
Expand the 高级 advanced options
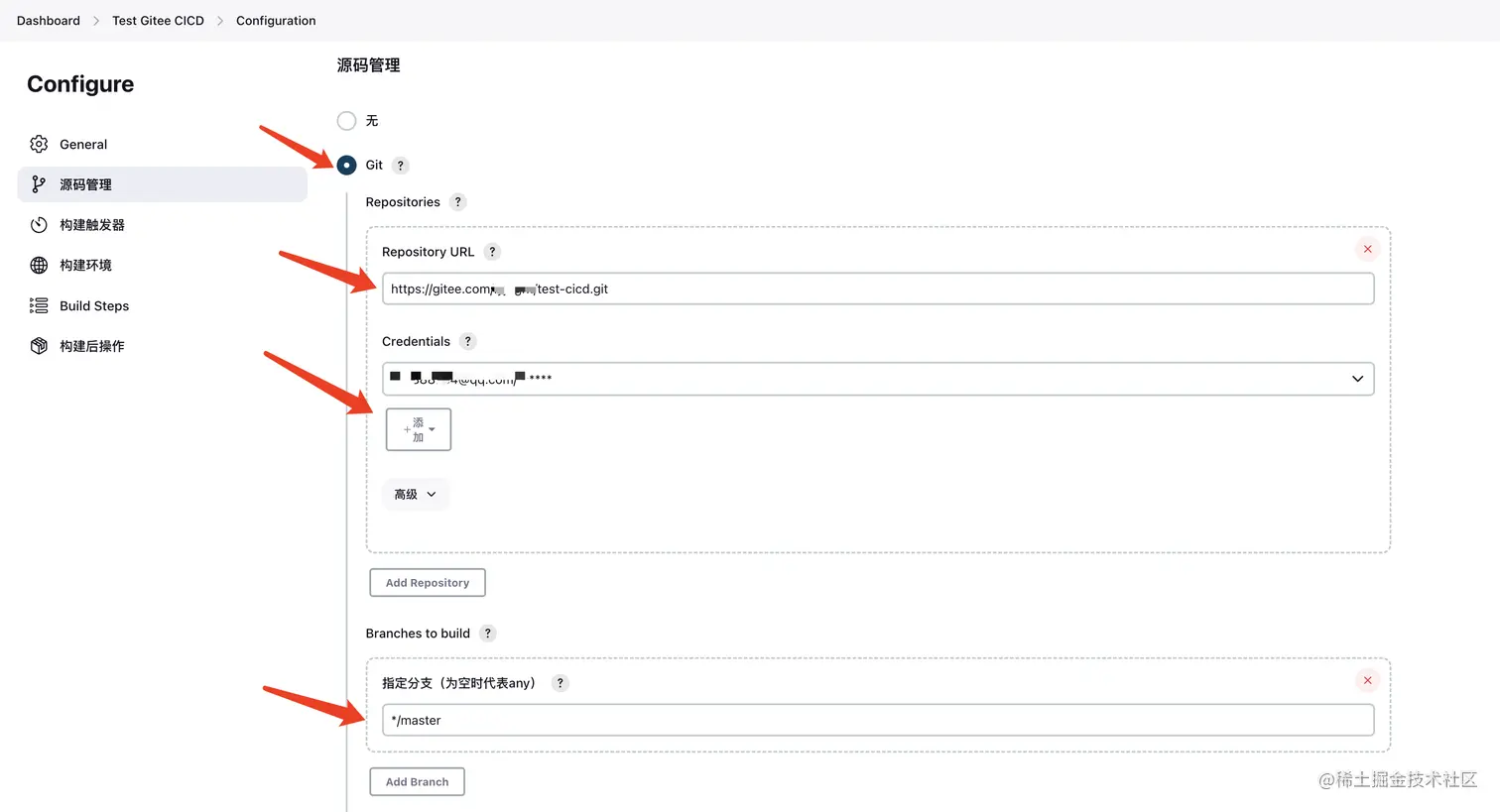(415, 494)
